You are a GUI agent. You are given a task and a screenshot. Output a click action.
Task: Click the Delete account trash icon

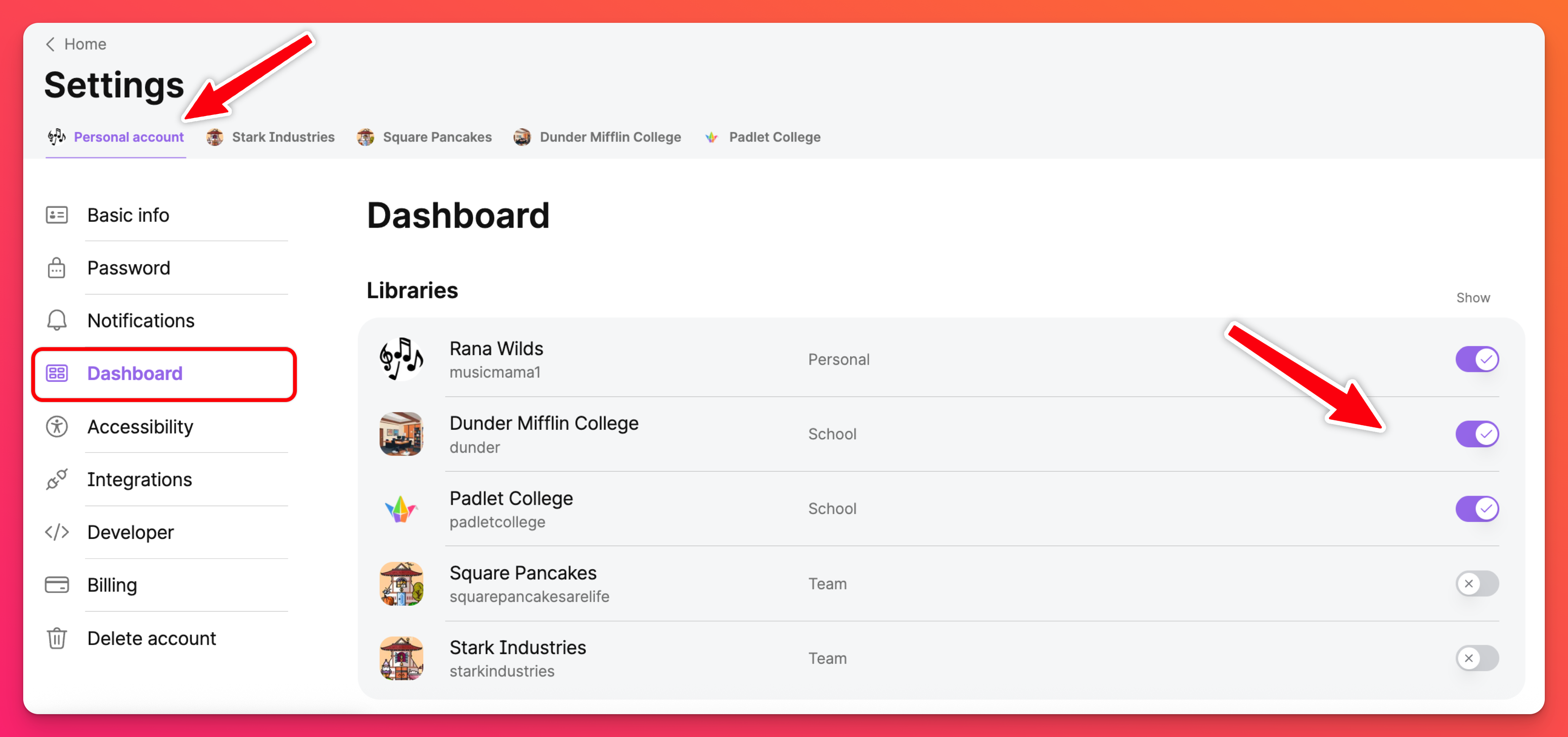[57, 638]
